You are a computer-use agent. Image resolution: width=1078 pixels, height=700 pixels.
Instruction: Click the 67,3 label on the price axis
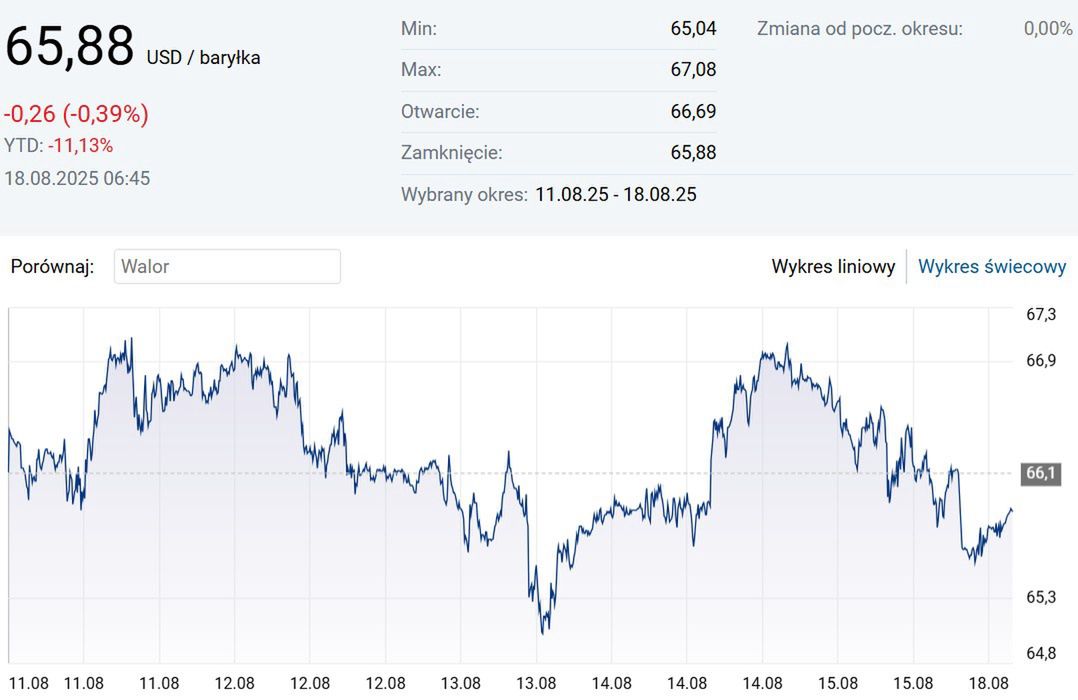click(1041, 315)
